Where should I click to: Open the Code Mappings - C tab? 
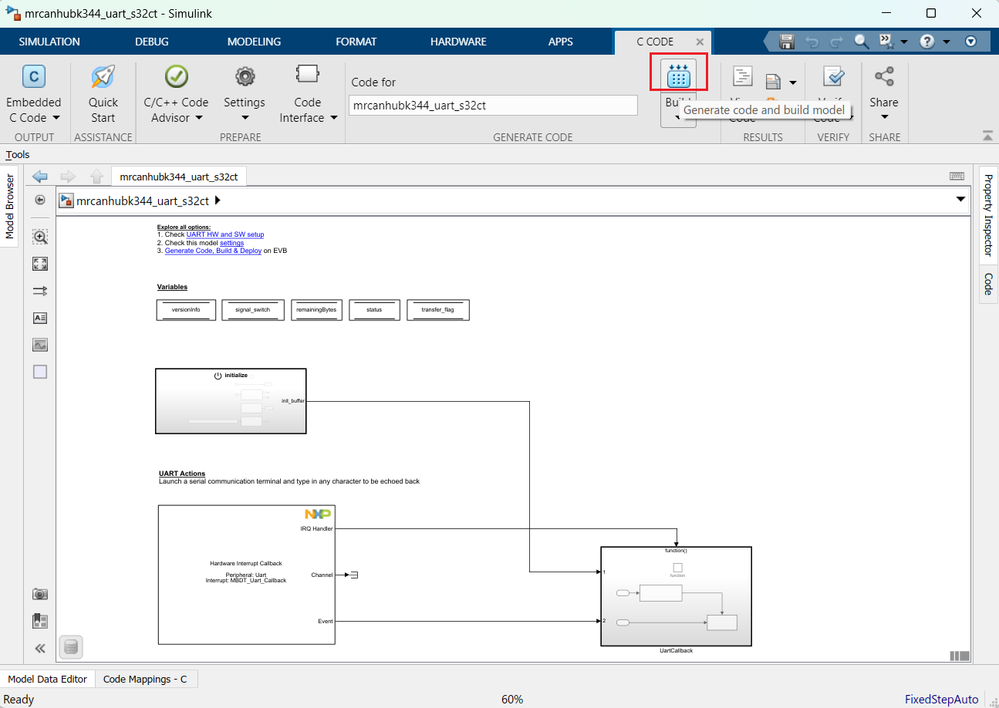click(145, 679)
